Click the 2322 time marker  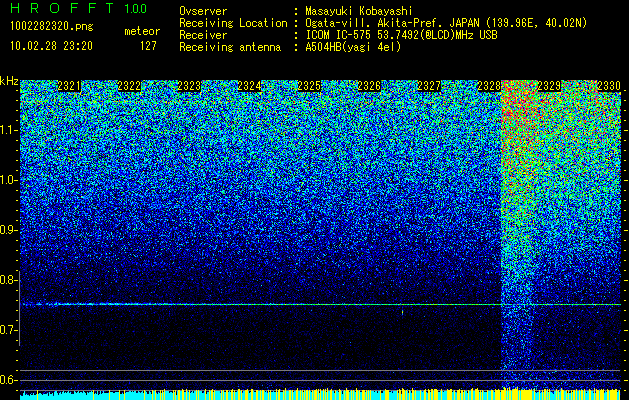[x=129, y=86]
